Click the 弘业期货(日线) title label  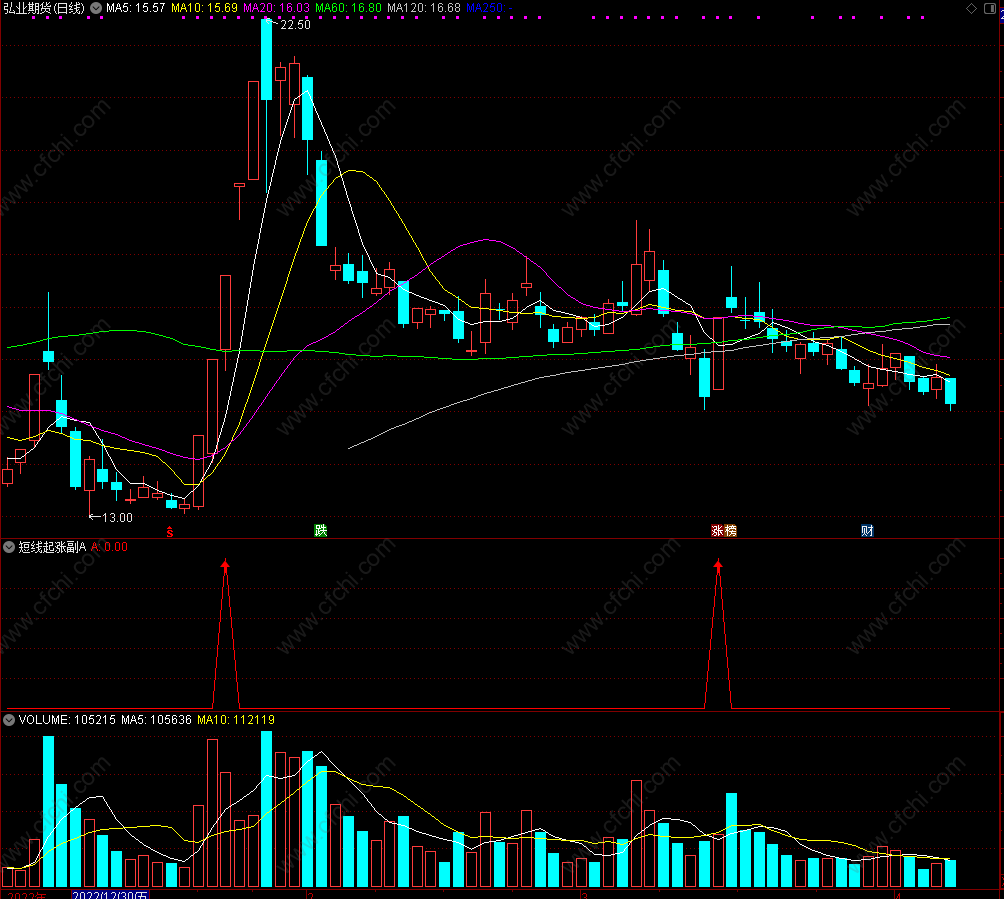tap(44, 8)
